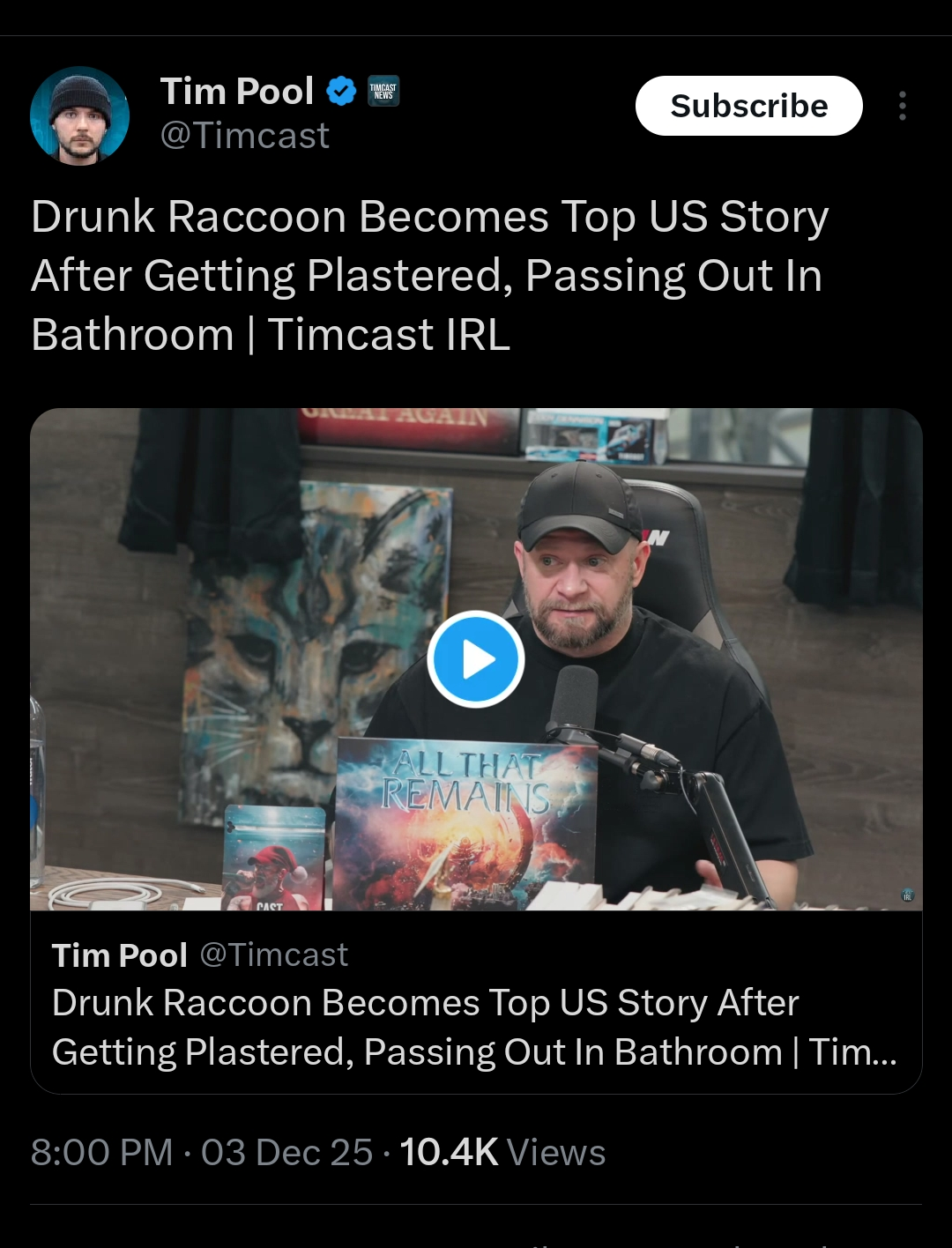Select the Drunk Raccoon tweet headline text
This screenshot has height=1248, width=952.
(430, 276)
